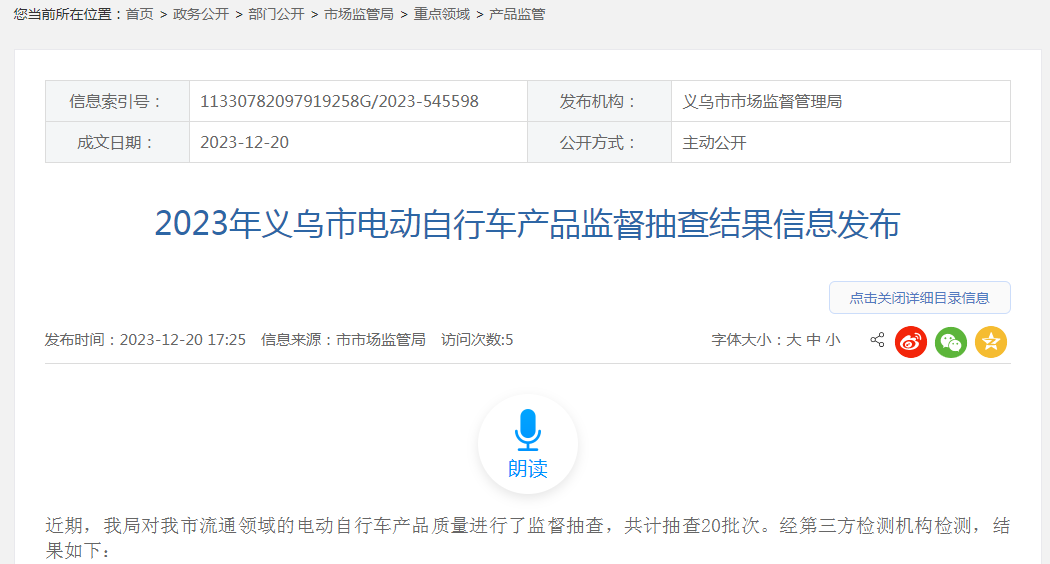Viewport: 1050px width, 564px height.
Task: Click the 主动公开 disclosure method cell
Action: tap(714, 142)
